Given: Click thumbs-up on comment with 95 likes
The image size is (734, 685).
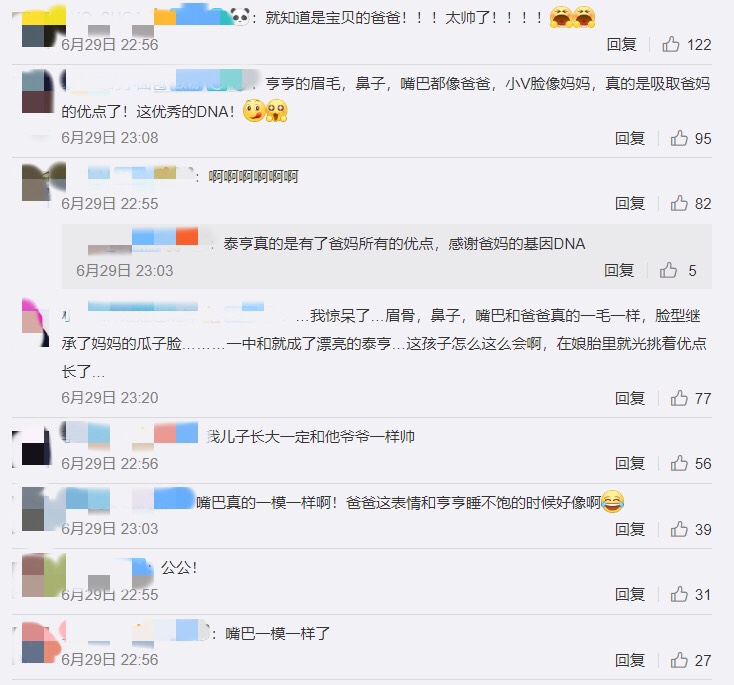Looking at the screenshot, I should tap(679, 138).
